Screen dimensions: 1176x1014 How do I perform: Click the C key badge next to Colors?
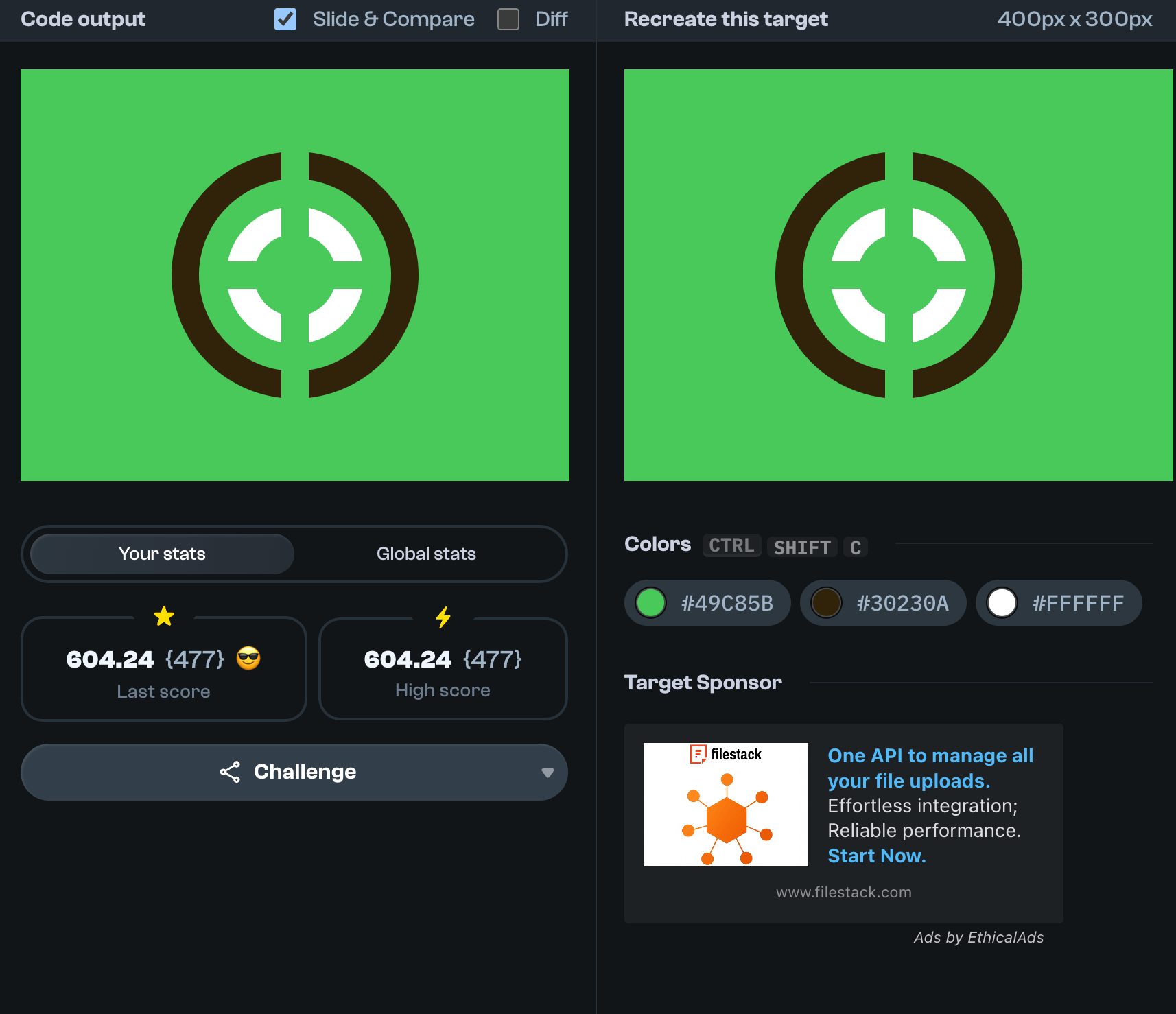click(855, 547)
